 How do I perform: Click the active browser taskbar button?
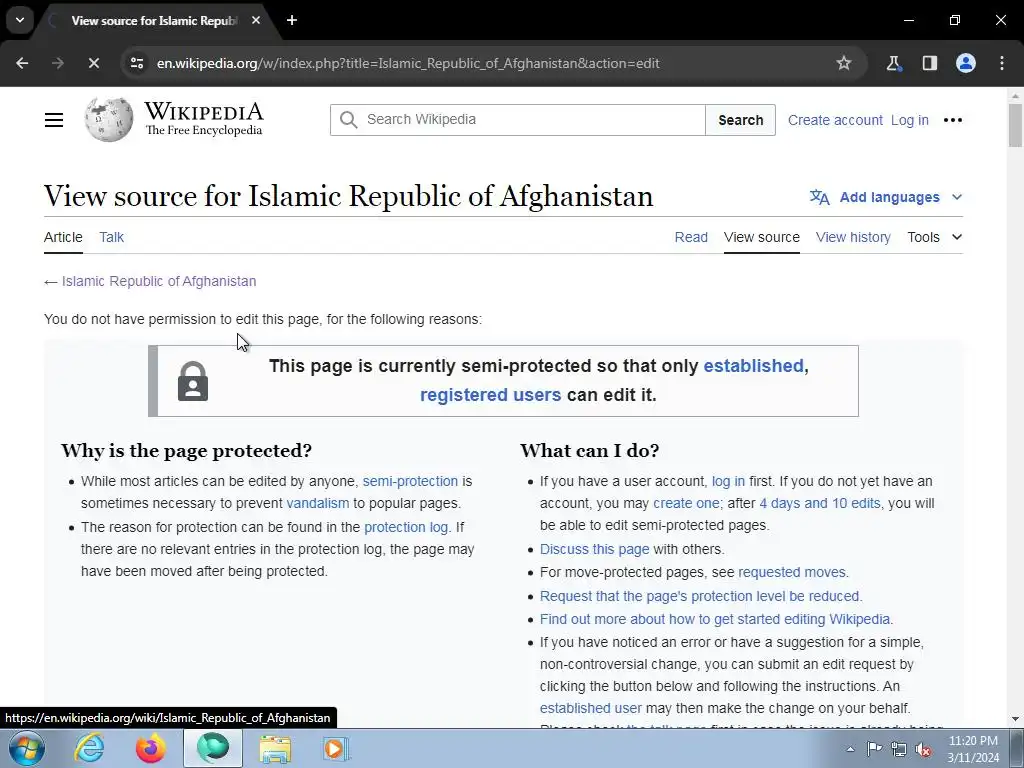pos(213,748)
